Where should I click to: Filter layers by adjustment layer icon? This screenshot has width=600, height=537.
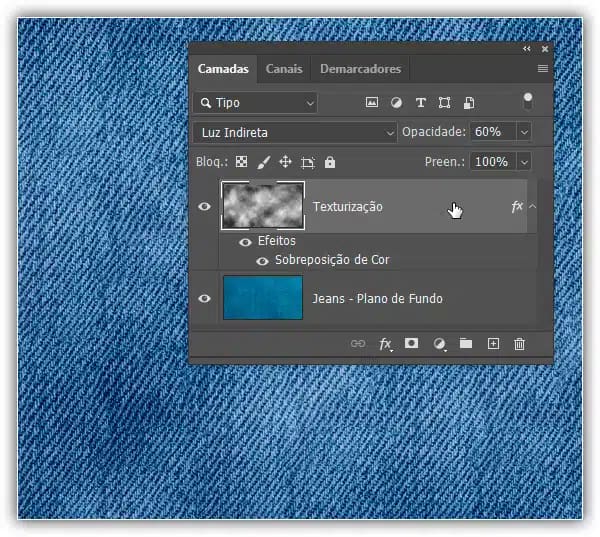pos(396,103)
